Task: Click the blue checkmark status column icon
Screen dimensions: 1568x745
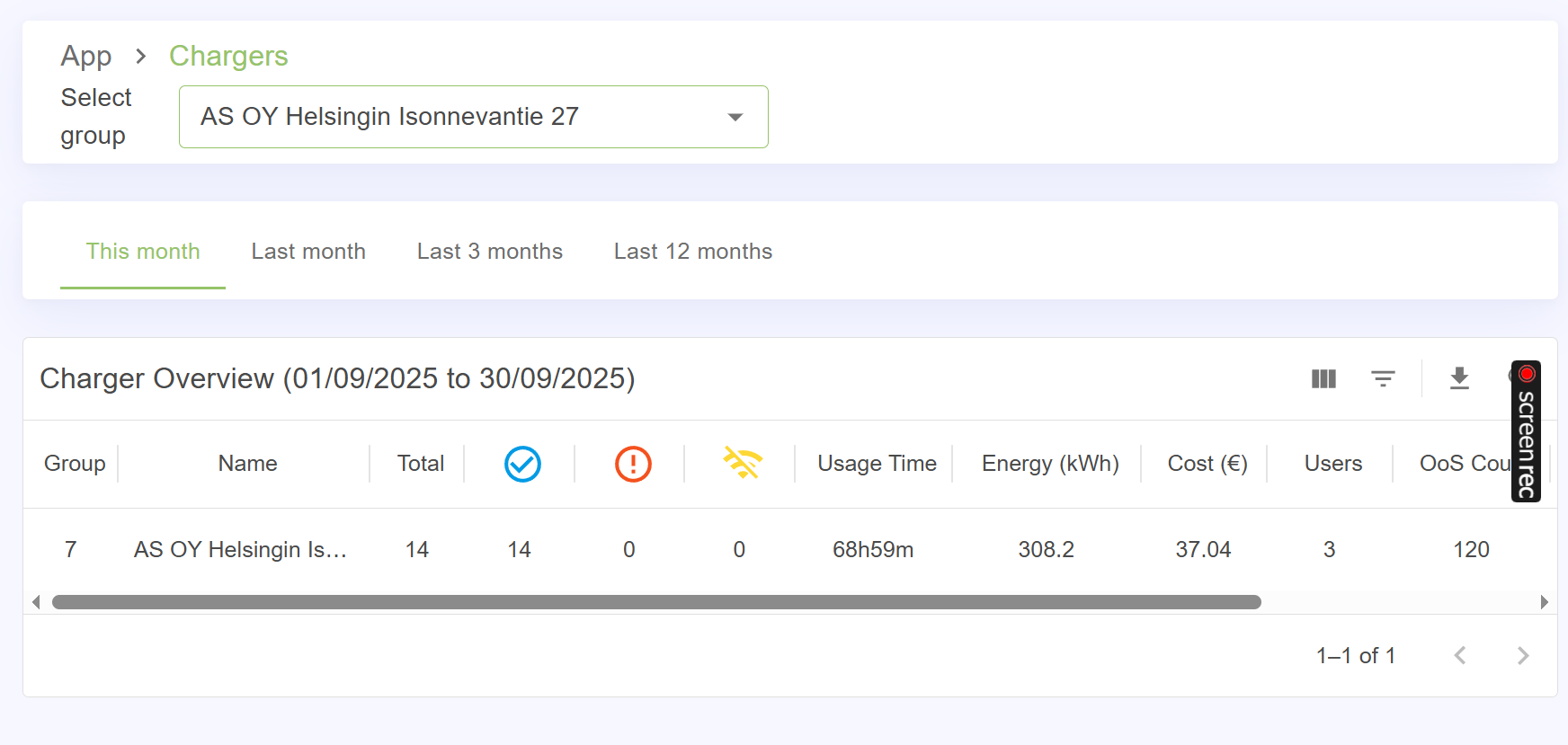Action: (522, 464)
